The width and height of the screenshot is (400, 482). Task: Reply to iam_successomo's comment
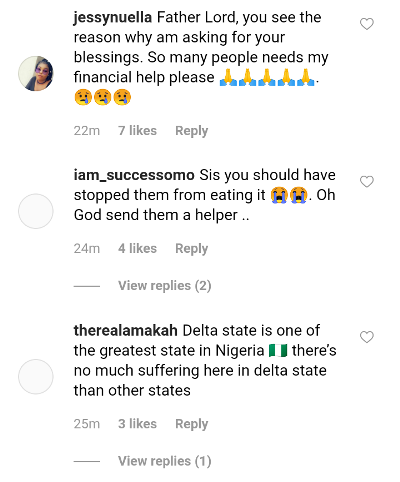click(192, 249)
